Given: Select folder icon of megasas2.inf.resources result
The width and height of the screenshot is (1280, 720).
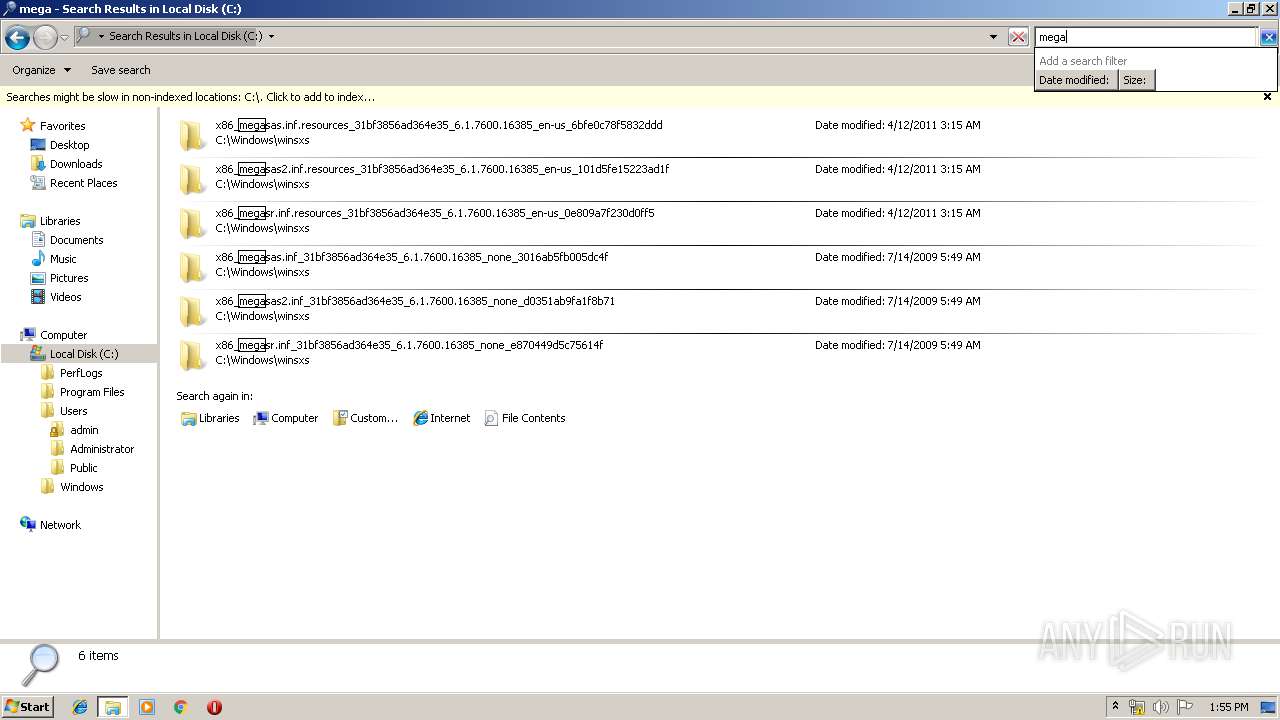Looking at the screenshot, I should [192, 178].
